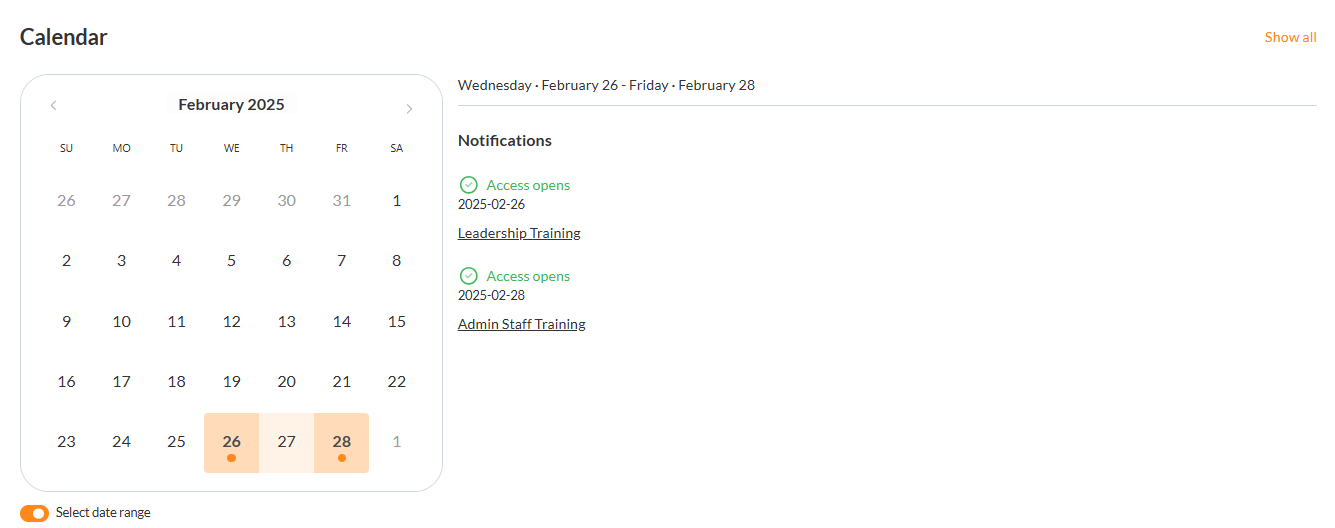The height and width of the screenshot is (528, 1335).
Task: Pick February 14 in the calendar
Action: 342,322
